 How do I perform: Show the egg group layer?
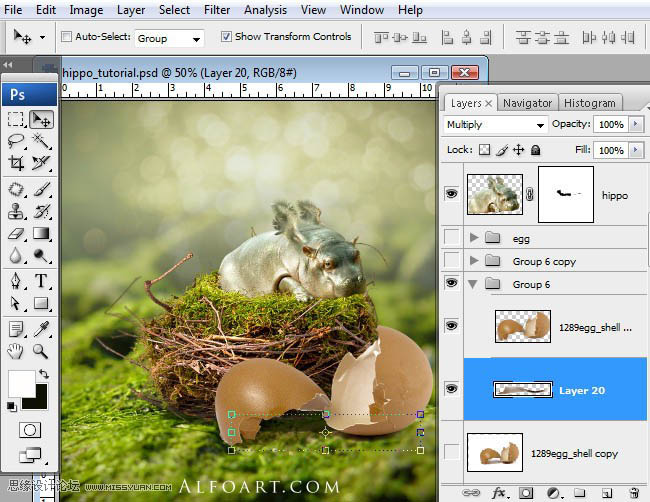pos(452,238)
